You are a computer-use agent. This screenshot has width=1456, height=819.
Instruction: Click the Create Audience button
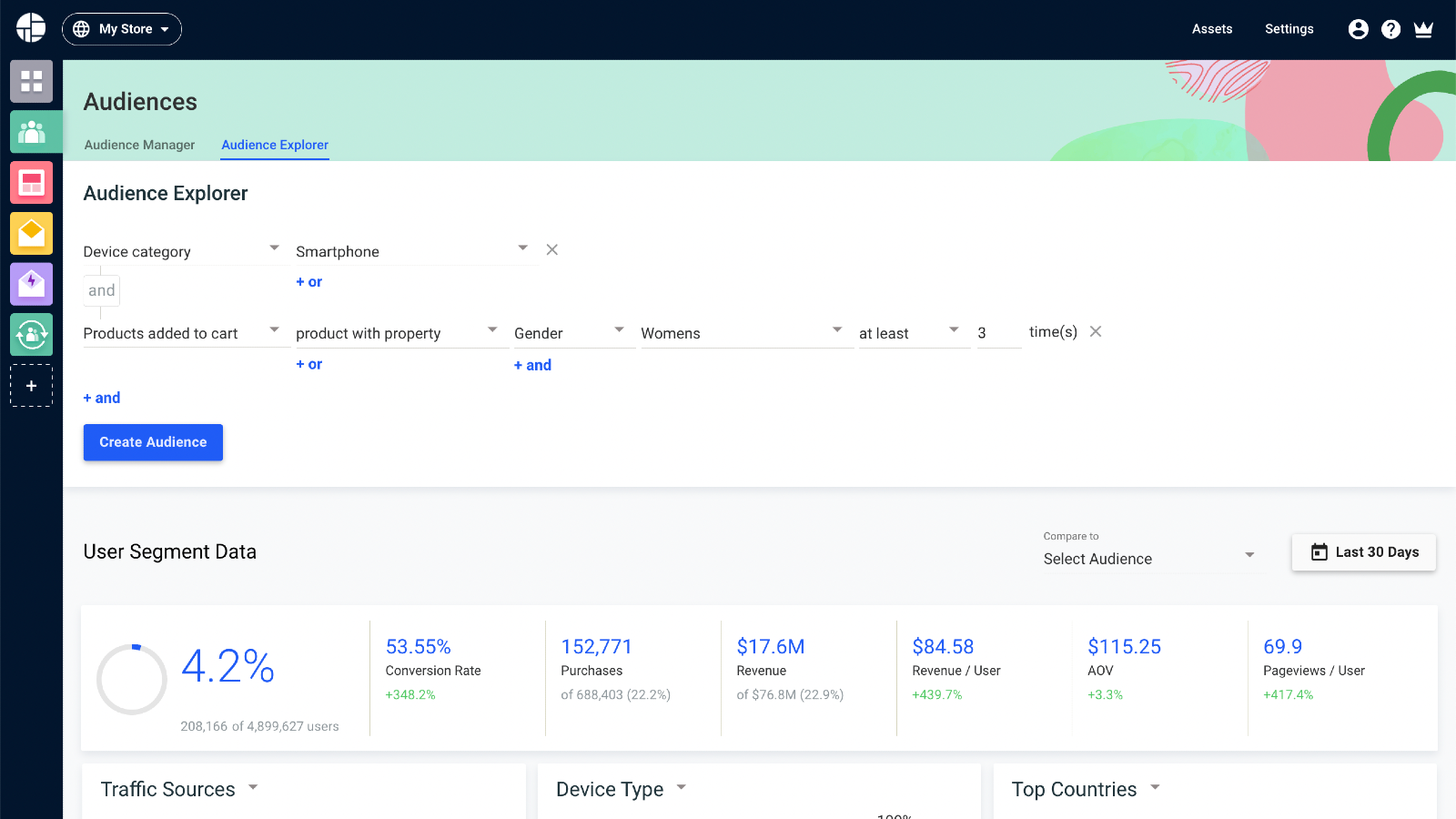(153, 442)
